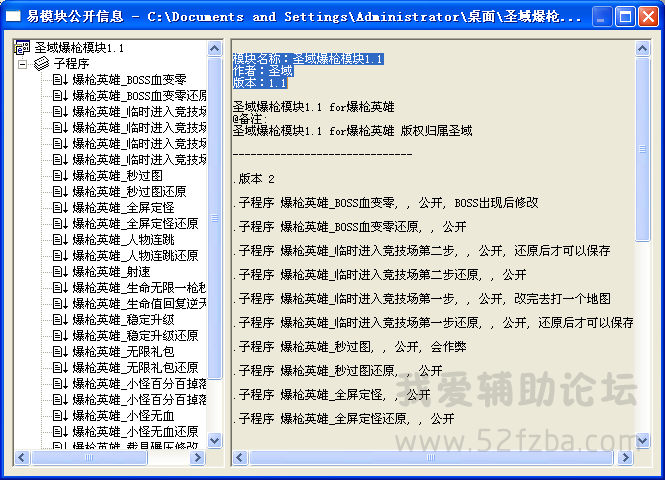Select 爆枪英雄_全屏定怪还原 in the tree
Image resolution: width=665 pixels, height=480 pixels.
(135, 223)
